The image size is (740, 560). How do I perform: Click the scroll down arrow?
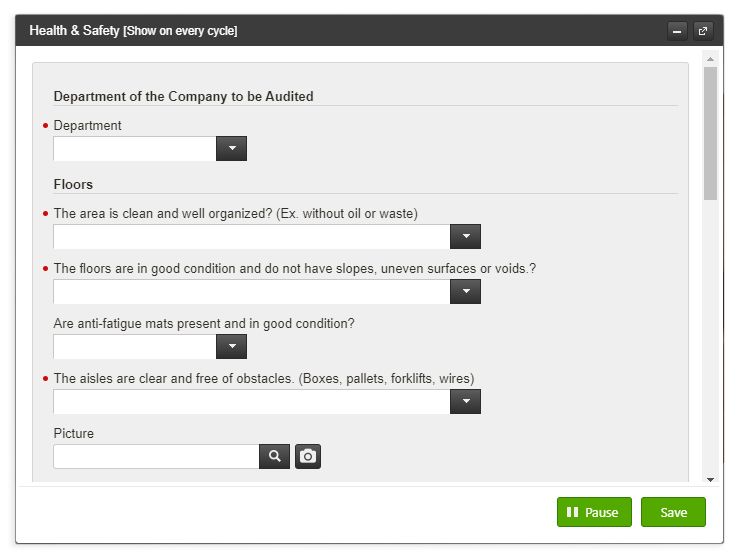711,480
